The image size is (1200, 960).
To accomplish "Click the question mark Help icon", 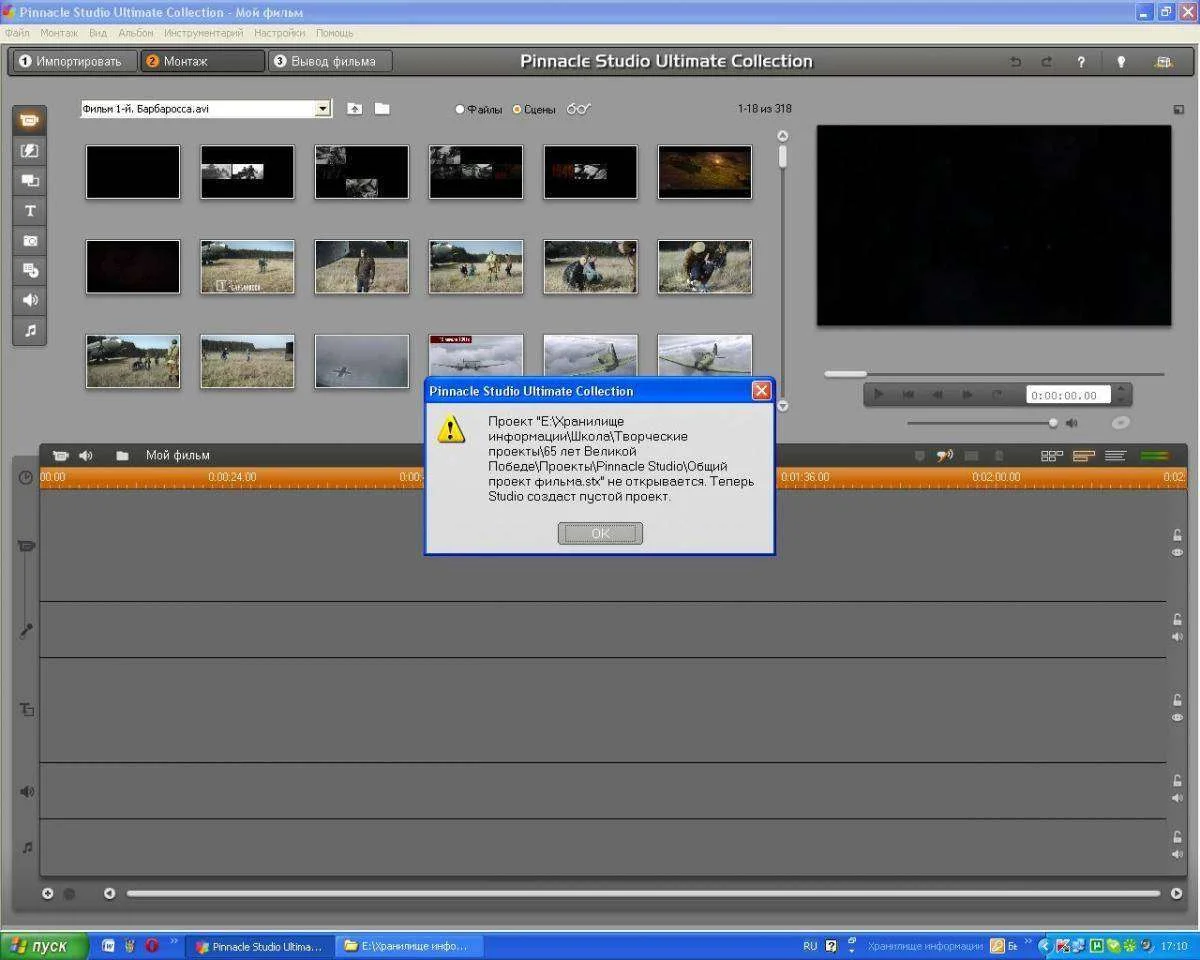I will [1081, 62].
